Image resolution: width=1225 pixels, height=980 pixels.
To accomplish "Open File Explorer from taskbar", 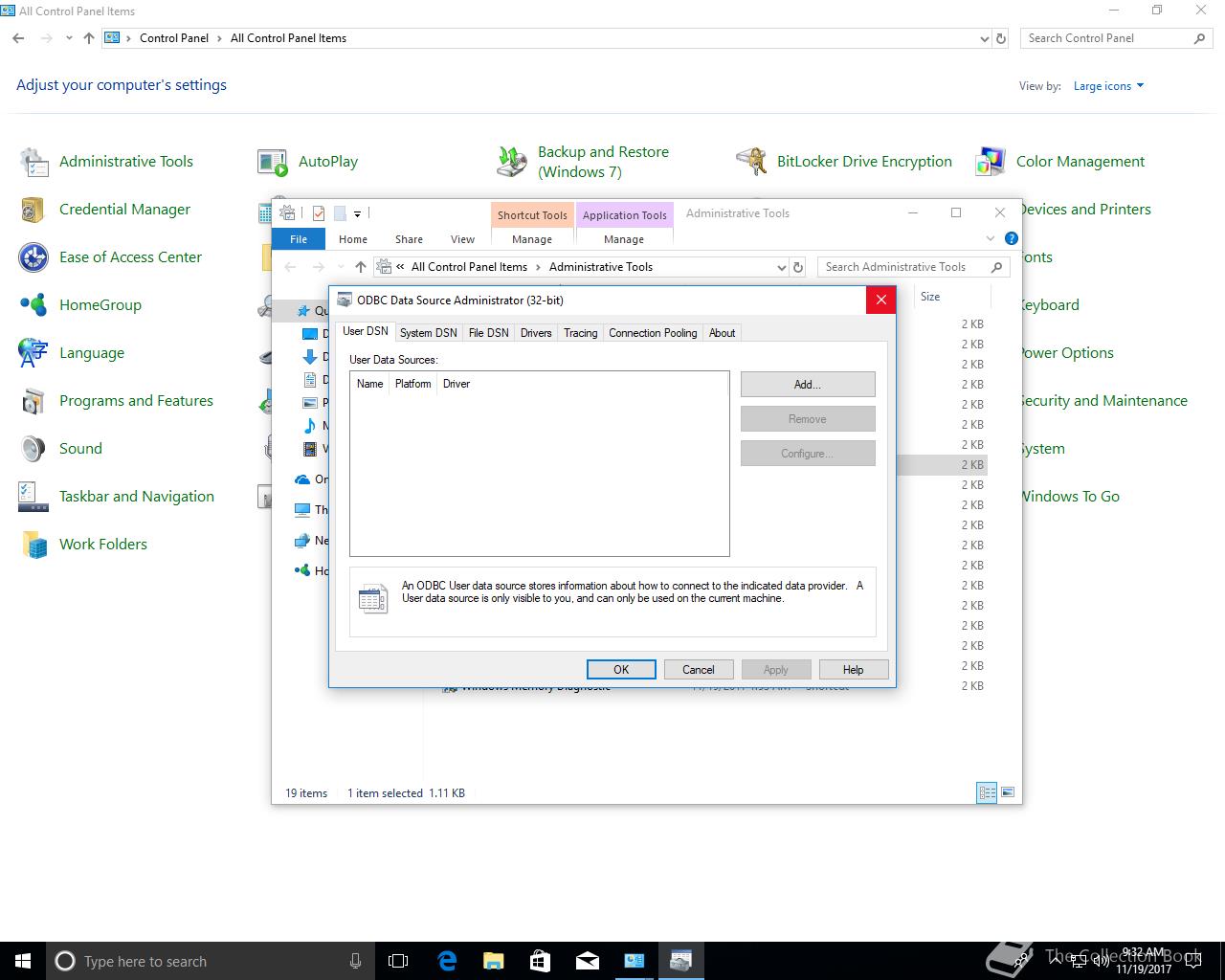I will coord(493,961).
